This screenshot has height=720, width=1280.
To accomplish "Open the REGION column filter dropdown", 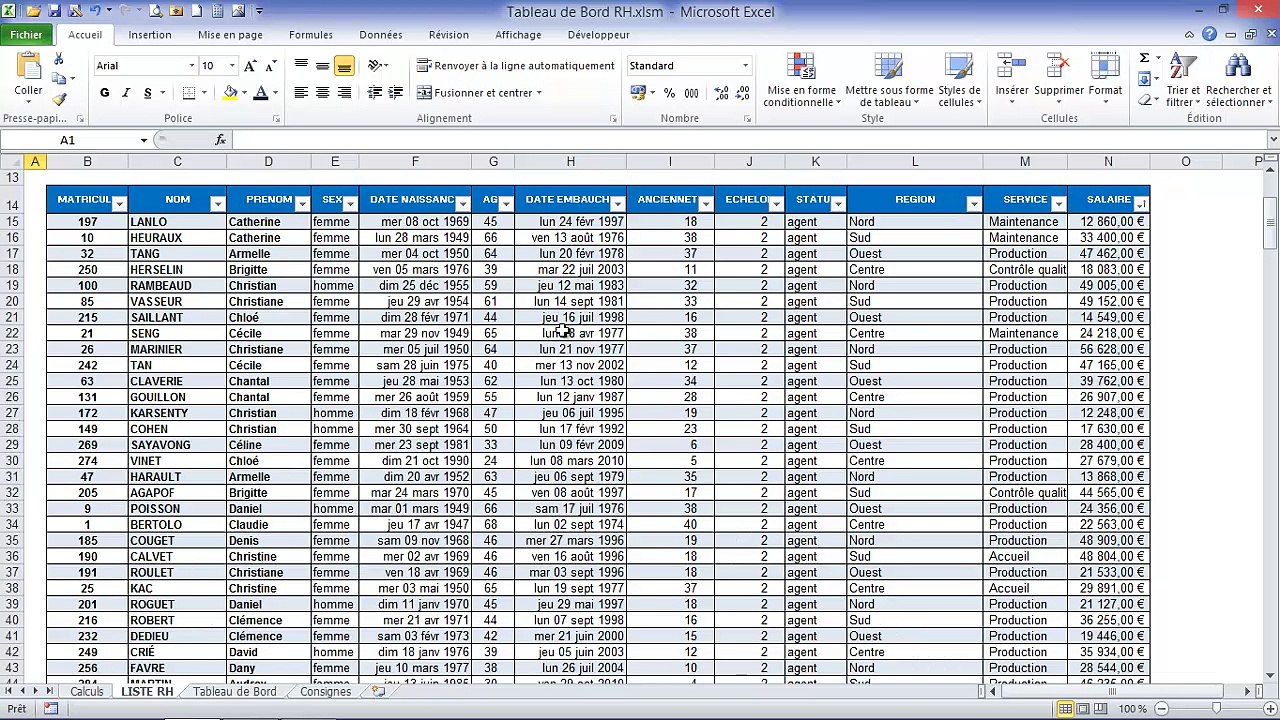I will [974, 204].
